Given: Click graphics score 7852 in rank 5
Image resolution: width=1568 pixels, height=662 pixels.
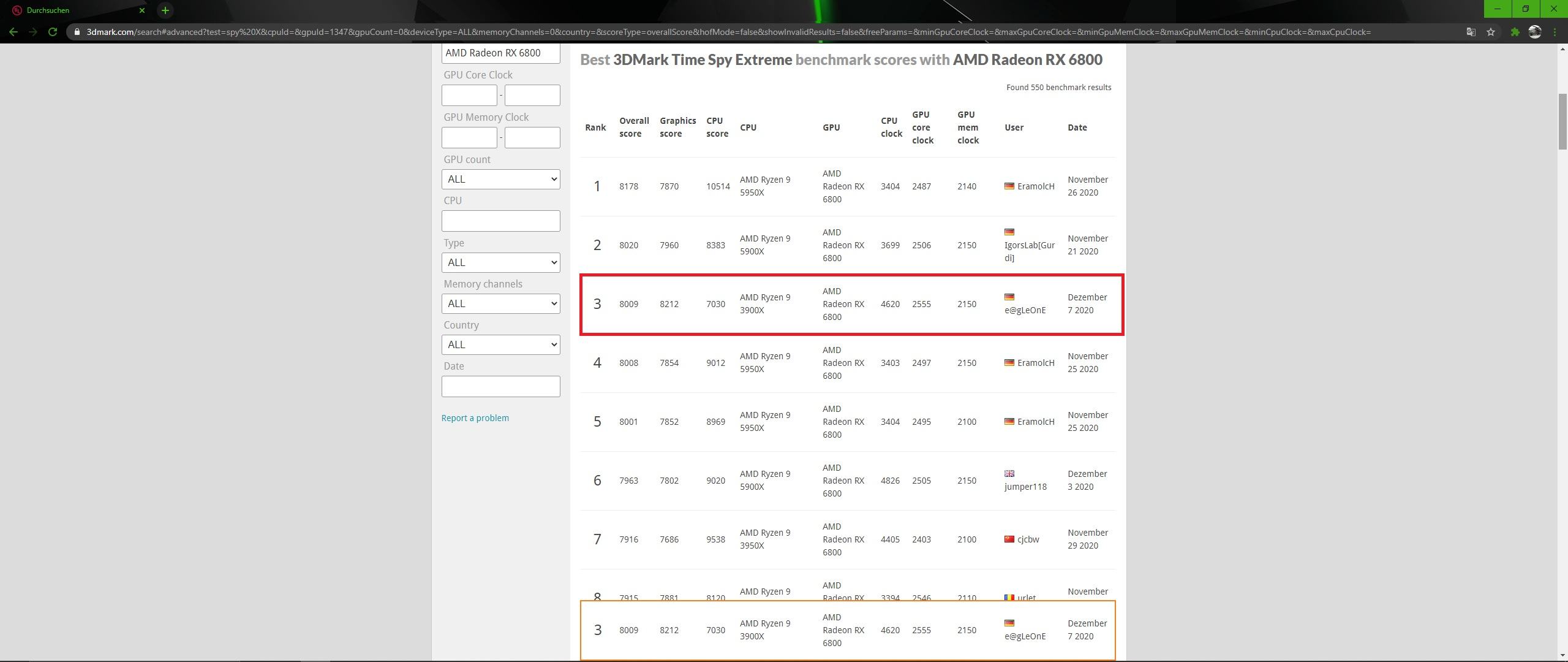Looking at the screenshot, I should point(669,422).
